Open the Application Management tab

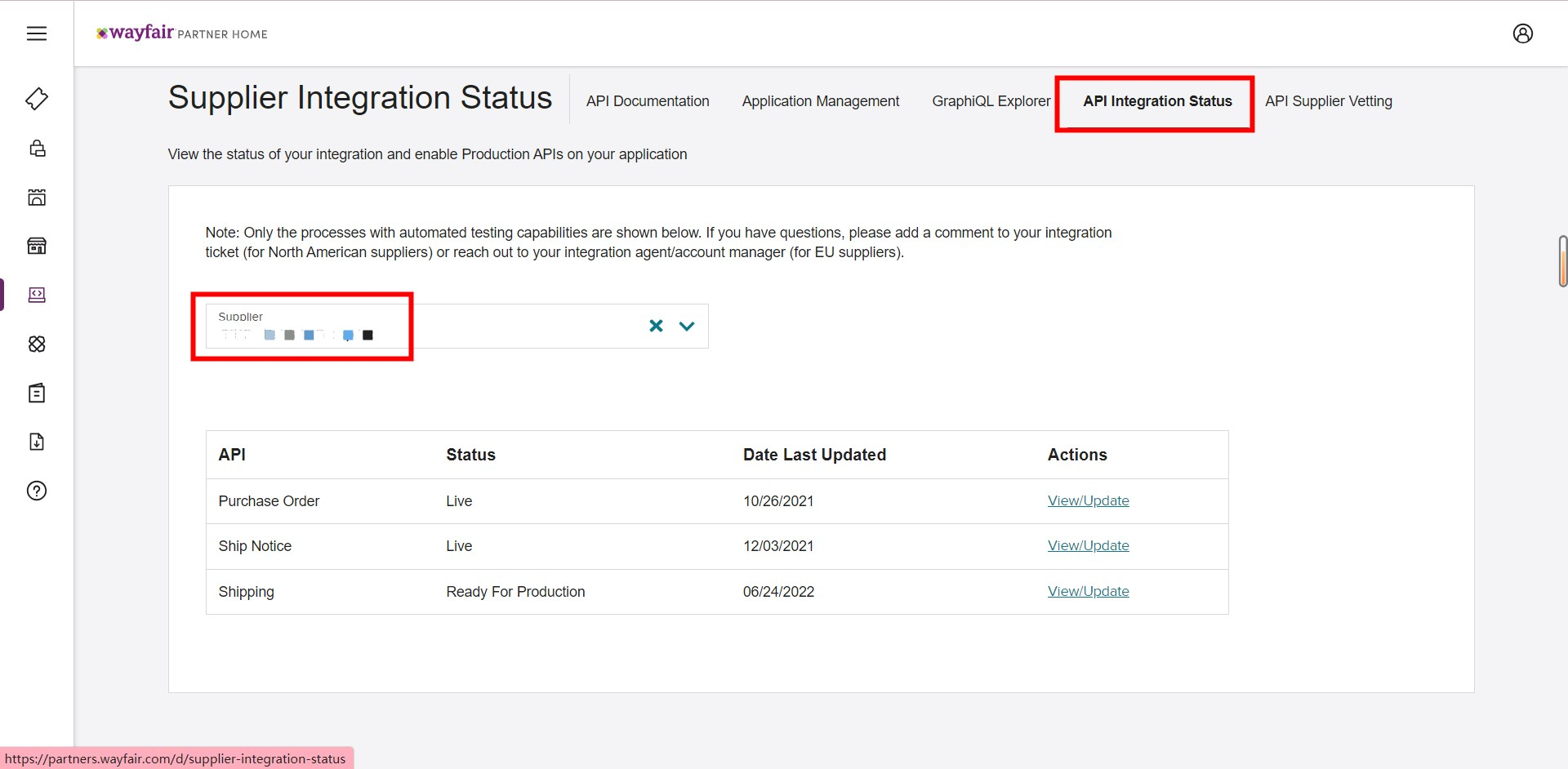820,101
